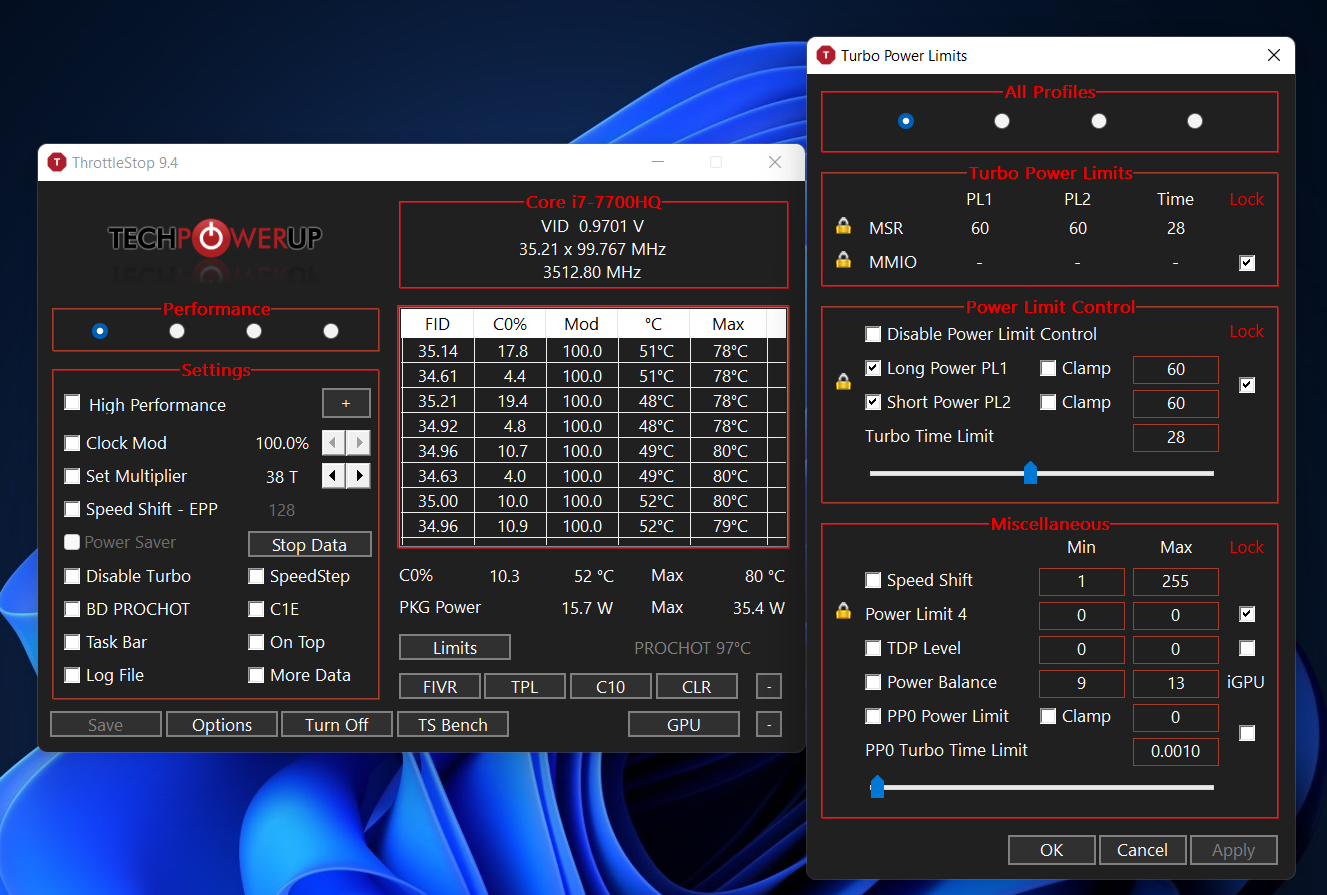Click the GPU button

(684, 724)
